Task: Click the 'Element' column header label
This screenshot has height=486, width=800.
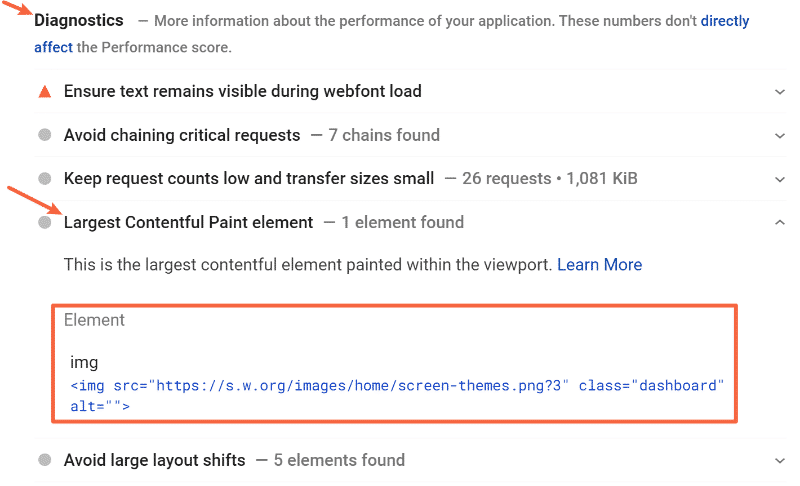Action: (94, 320)
